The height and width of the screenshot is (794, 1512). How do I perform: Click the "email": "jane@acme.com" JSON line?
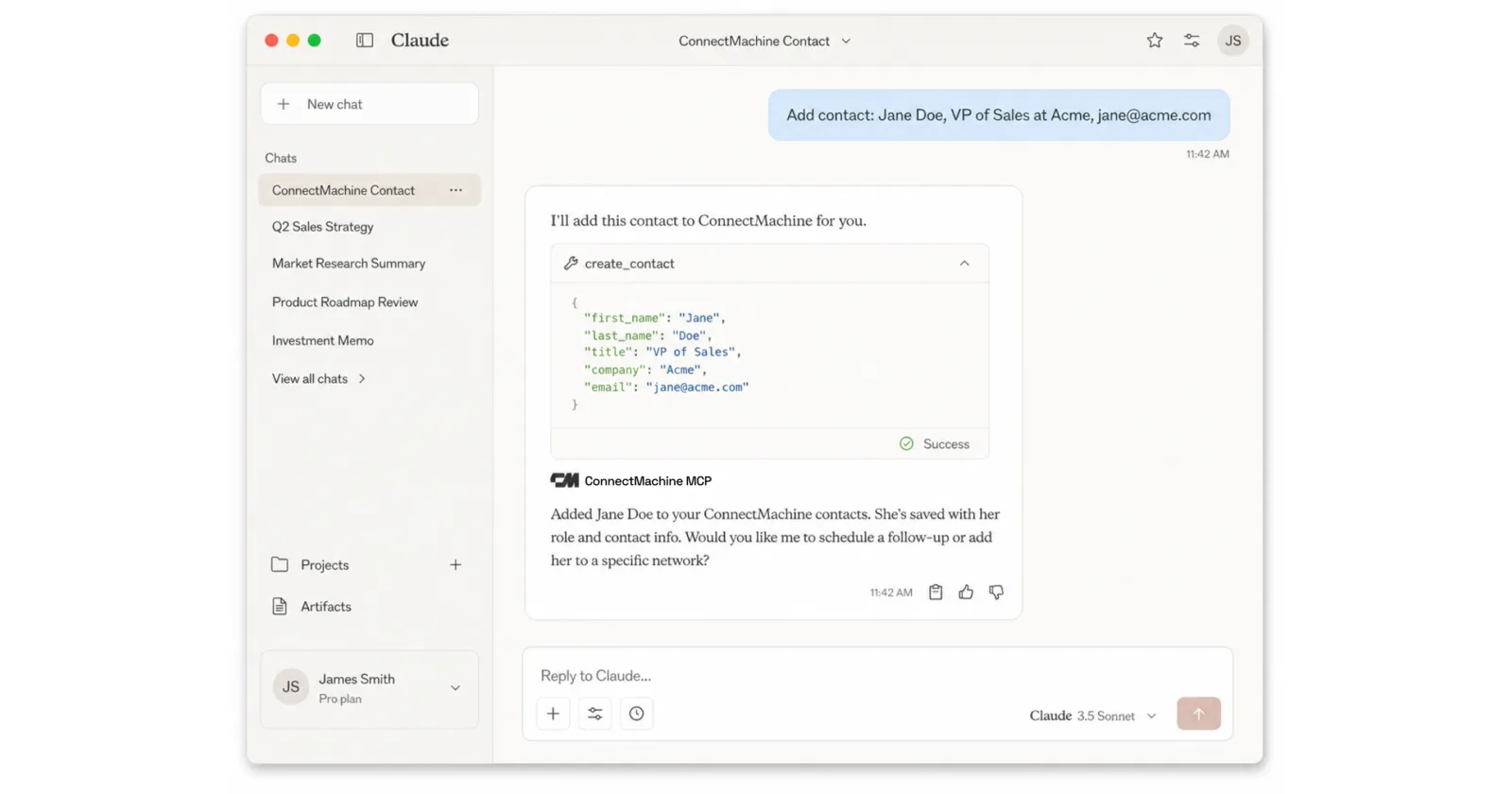tap(666, 387)
